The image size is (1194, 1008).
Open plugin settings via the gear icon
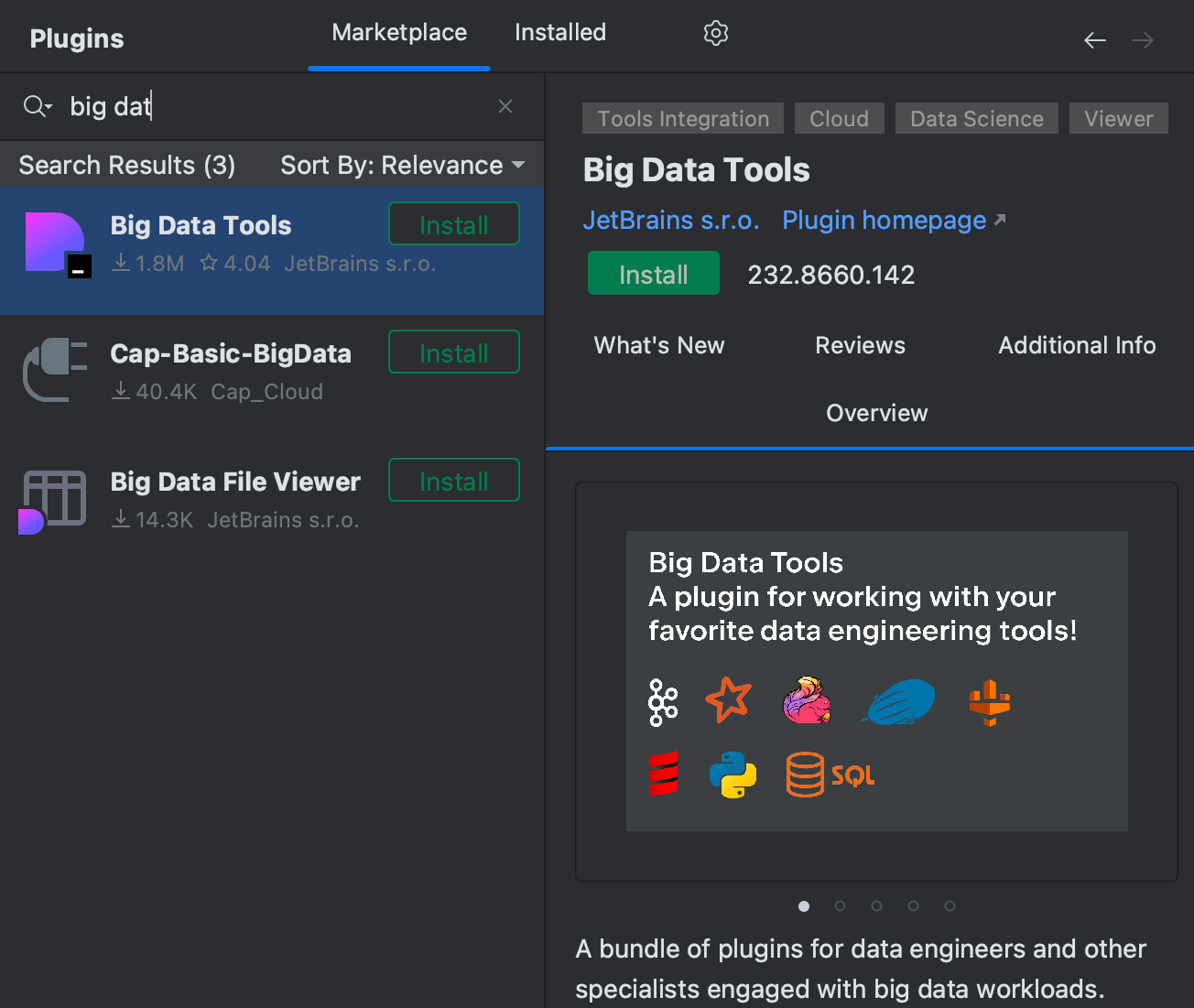coord(715,33)
